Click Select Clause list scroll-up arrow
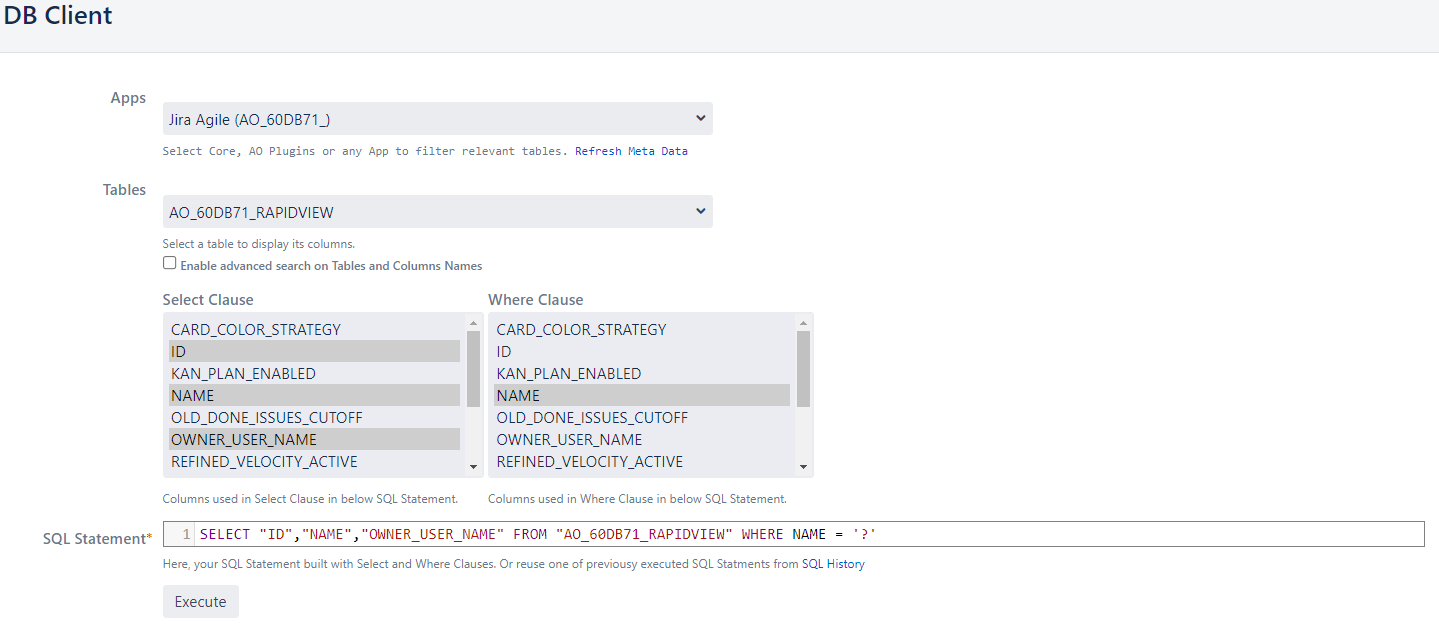 tap(473, 323)
